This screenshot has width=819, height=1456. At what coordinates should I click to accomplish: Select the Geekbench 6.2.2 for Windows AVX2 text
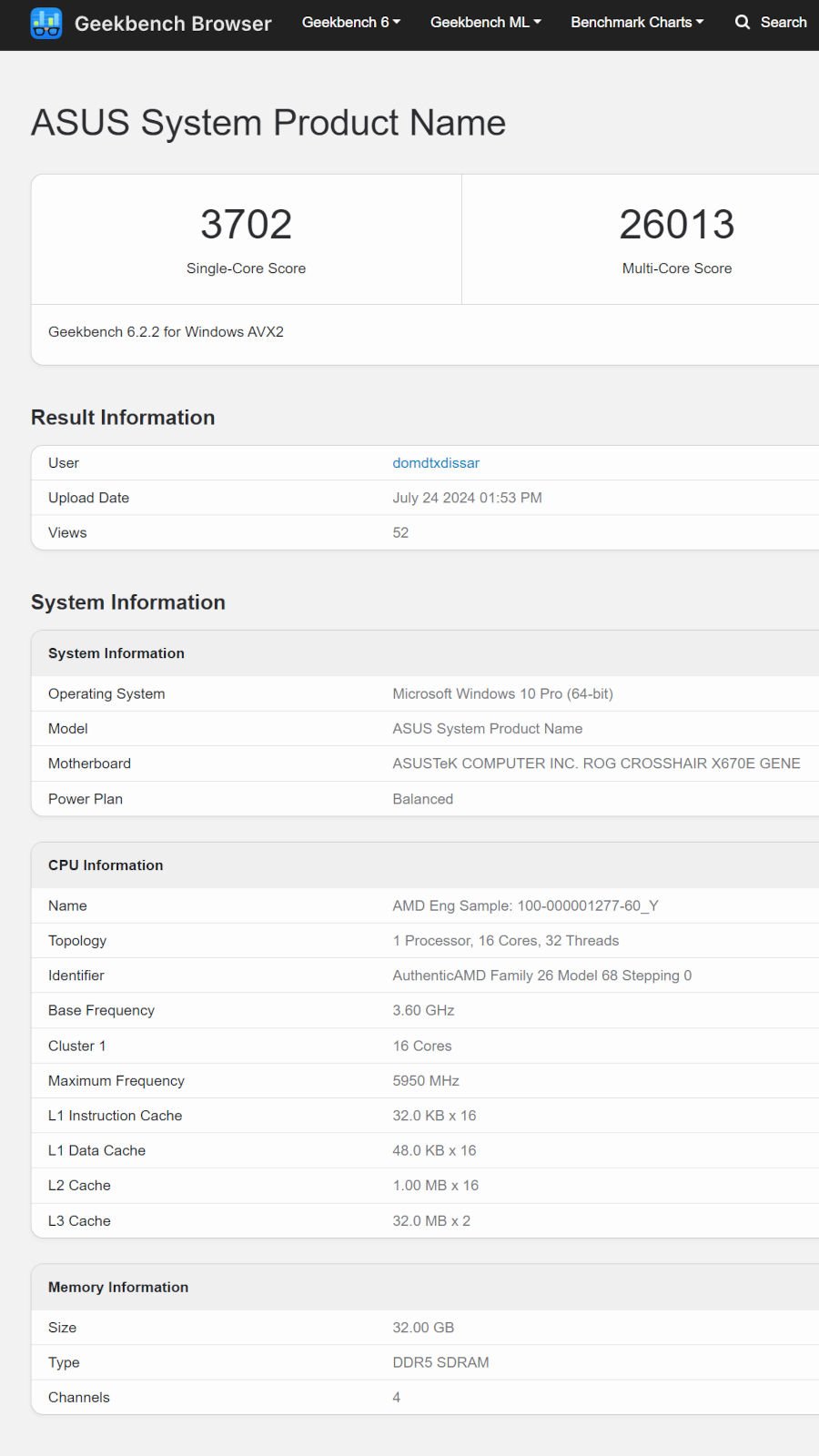[x=166, y=332]
